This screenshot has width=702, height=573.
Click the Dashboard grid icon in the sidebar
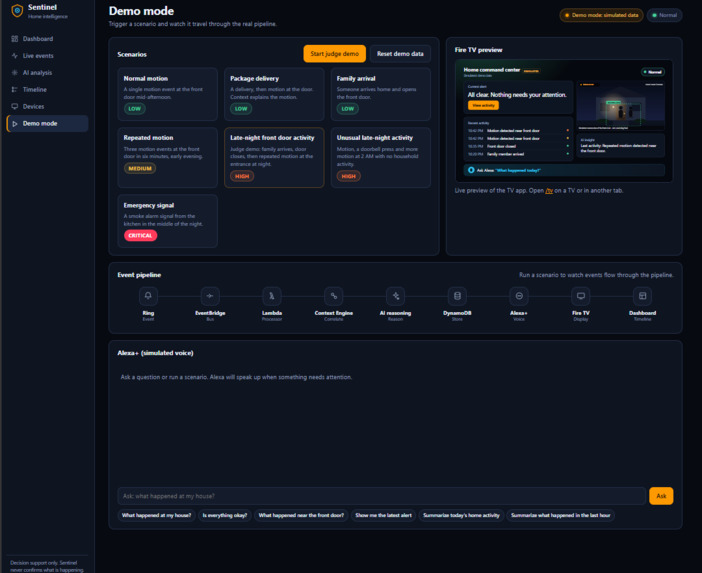click(15, 39)
